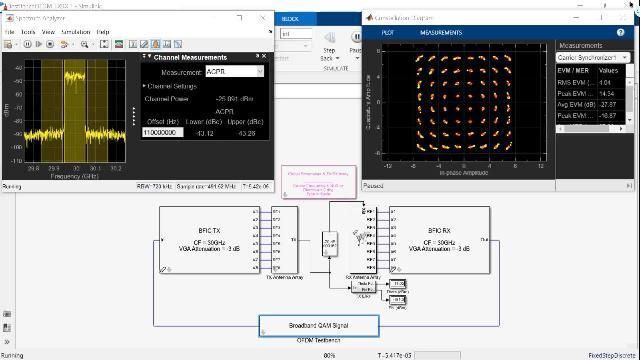Select the zoom magnifier tool in Spectrum Analyzer
The height and width of the screenshot is (360, 640).
pos(84,44)
